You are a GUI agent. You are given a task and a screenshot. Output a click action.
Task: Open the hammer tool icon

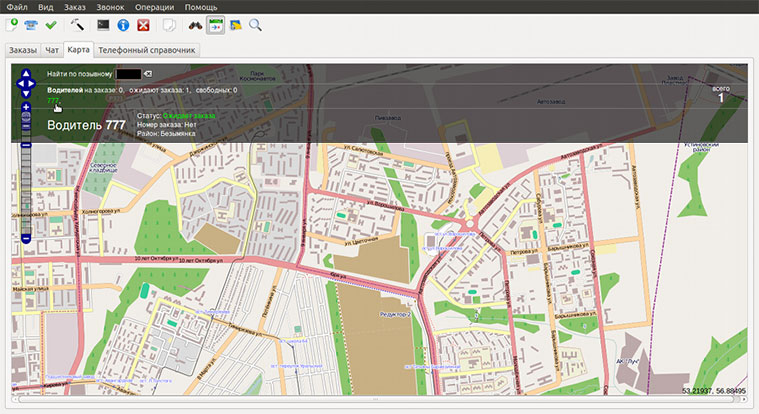point(77,25)
